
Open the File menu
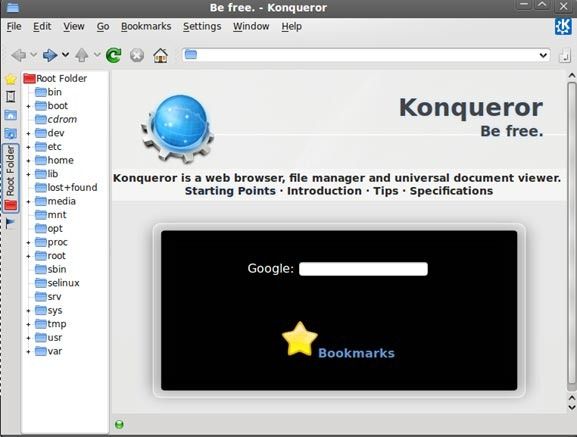(x=14, y=26)
